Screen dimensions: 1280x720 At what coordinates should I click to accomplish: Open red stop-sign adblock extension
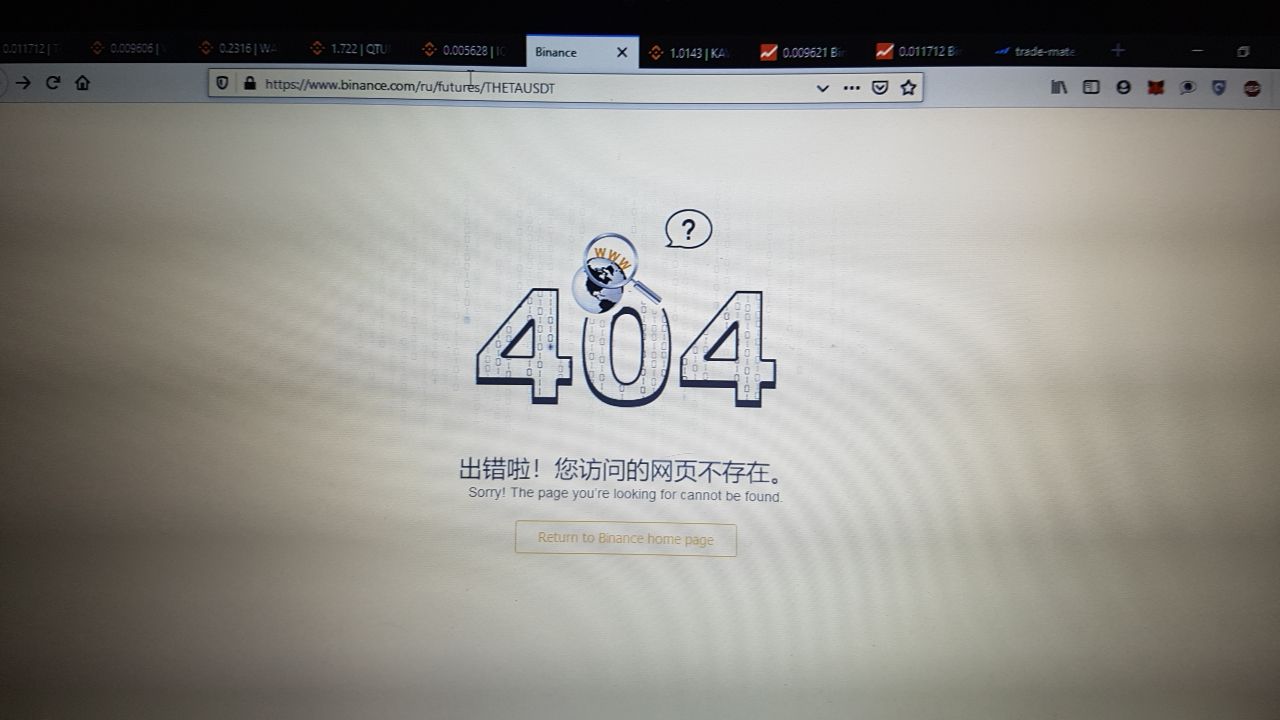(1252, 88)
